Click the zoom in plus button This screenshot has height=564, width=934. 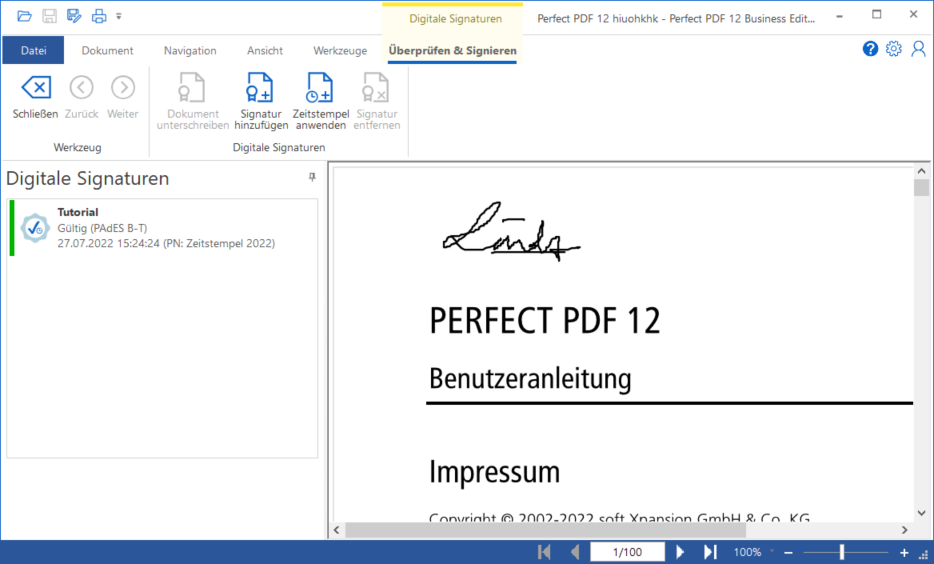point(905,552)
